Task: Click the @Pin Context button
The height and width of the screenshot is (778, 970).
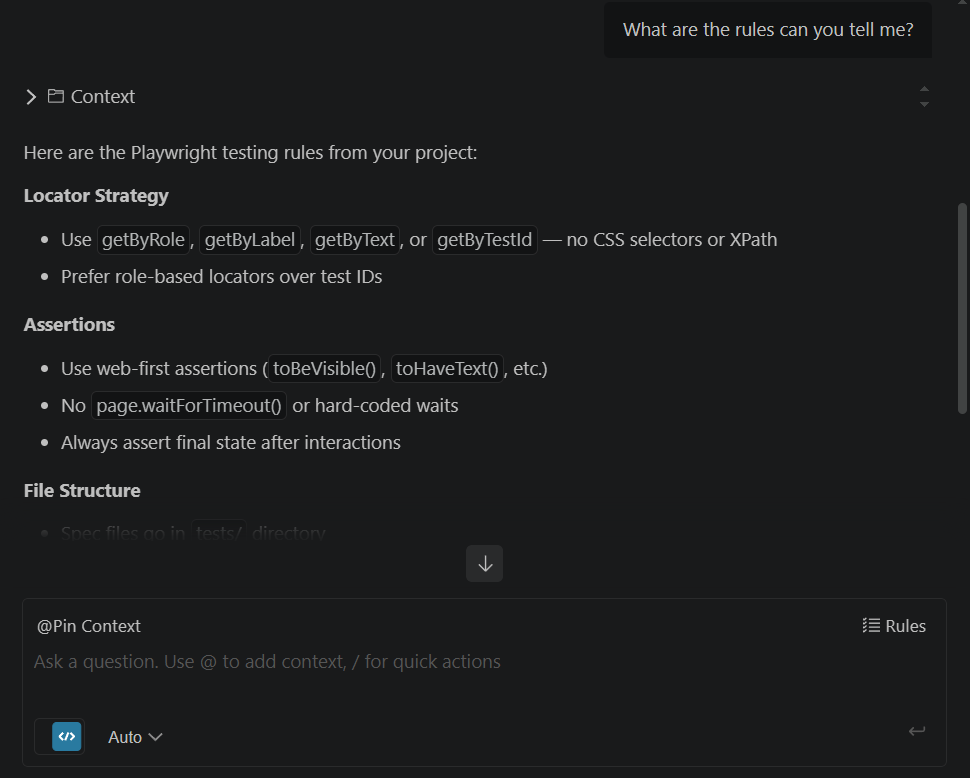Action: (89, 626)
